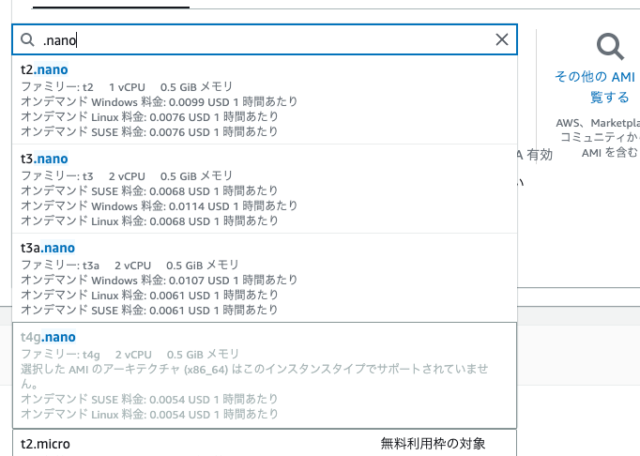Viewport: 640px width, 456px height.
Task: Click t3a.nano SUSE price 0.0061 USD line
Action: [x=149, y=310]
